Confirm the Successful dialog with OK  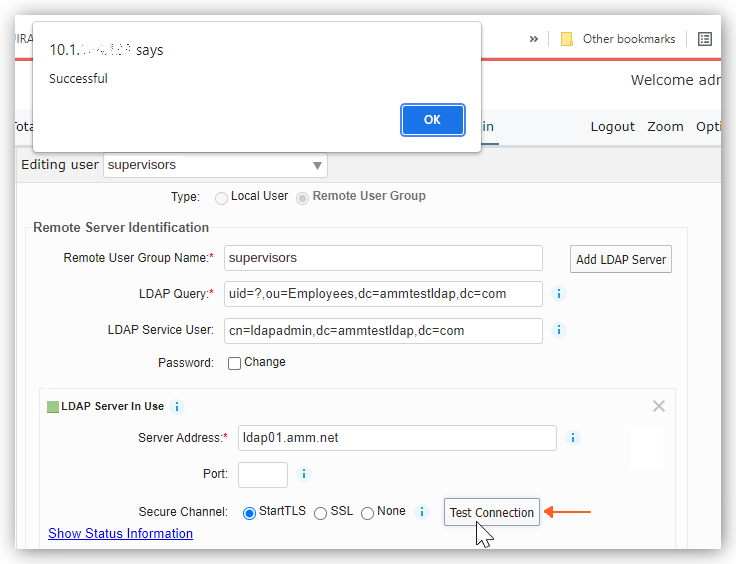432,120
